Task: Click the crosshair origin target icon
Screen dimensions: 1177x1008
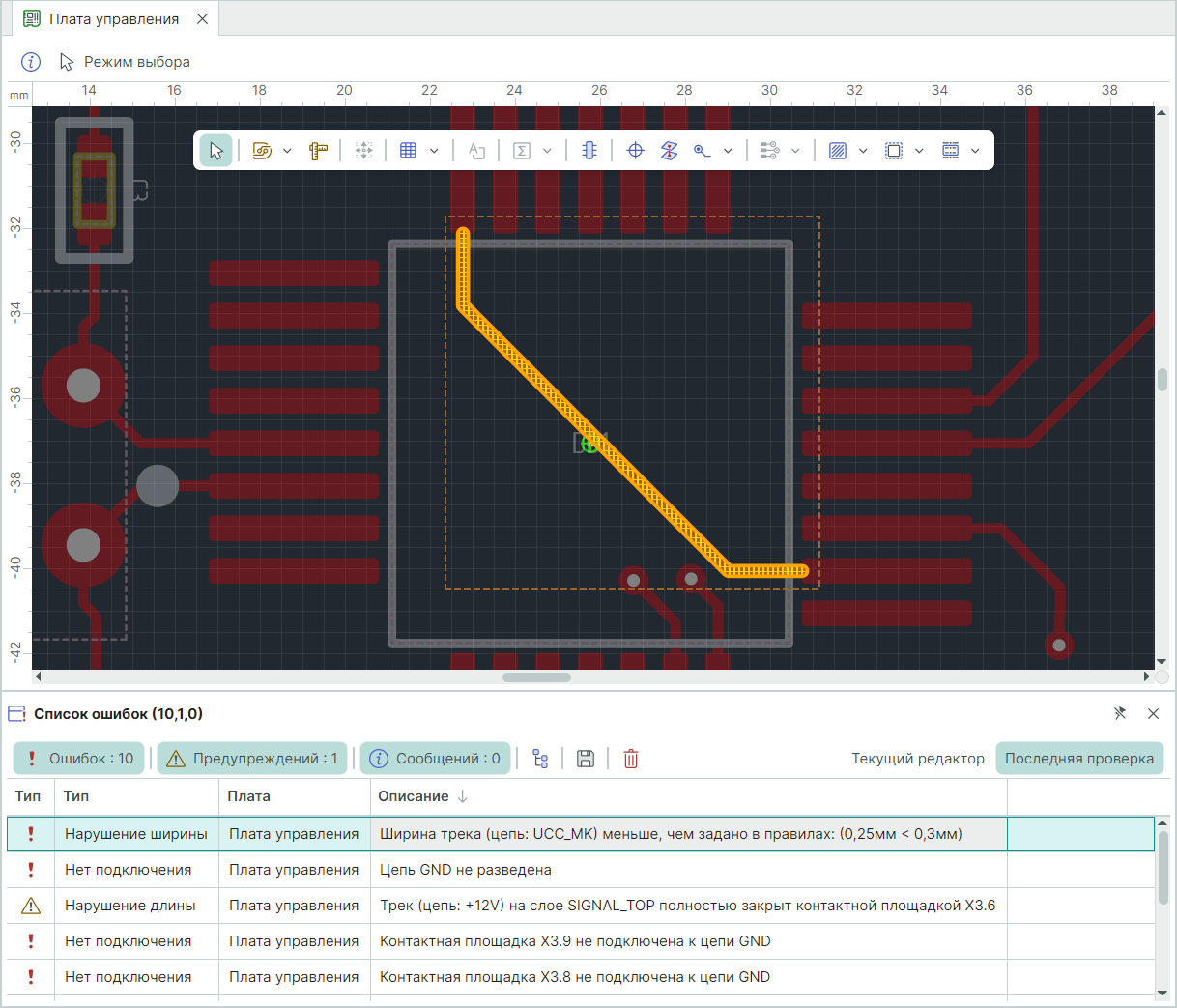Action: point(635,151)
